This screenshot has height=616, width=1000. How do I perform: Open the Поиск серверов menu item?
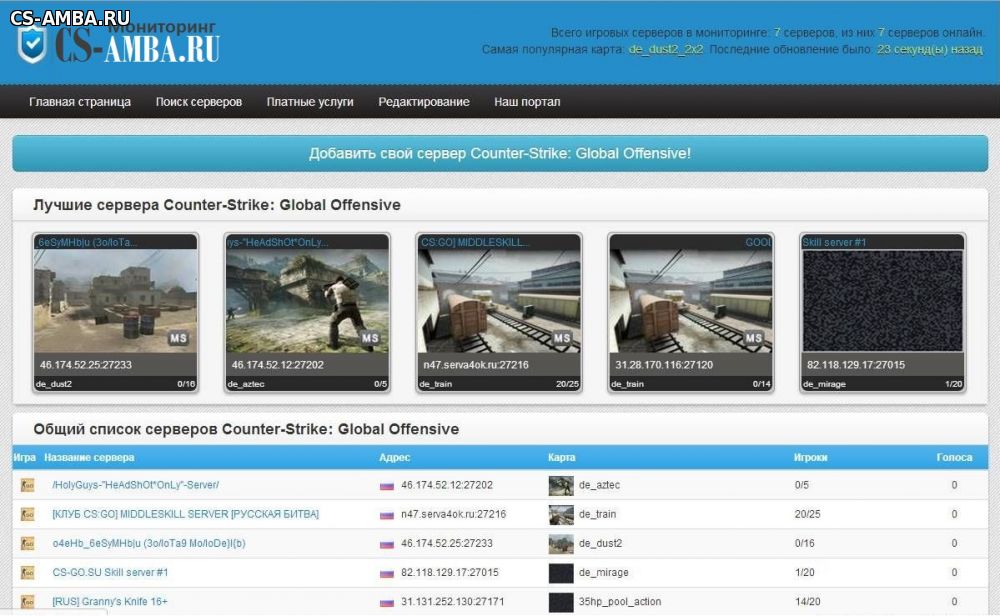point(198,102)
